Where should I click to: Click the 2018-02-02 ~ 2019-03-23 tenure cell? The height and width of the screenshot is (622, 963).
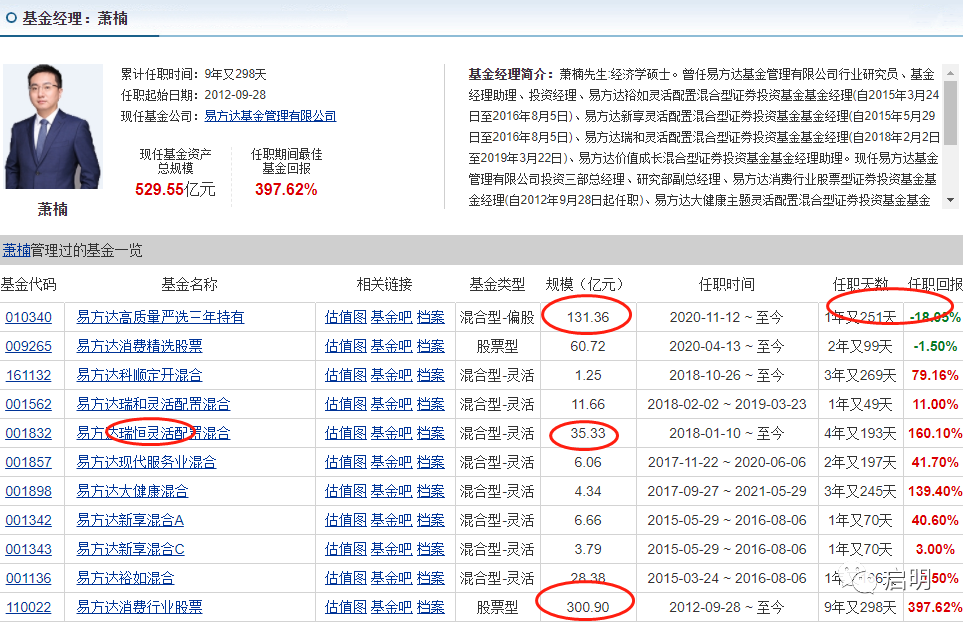pos(727,404)
